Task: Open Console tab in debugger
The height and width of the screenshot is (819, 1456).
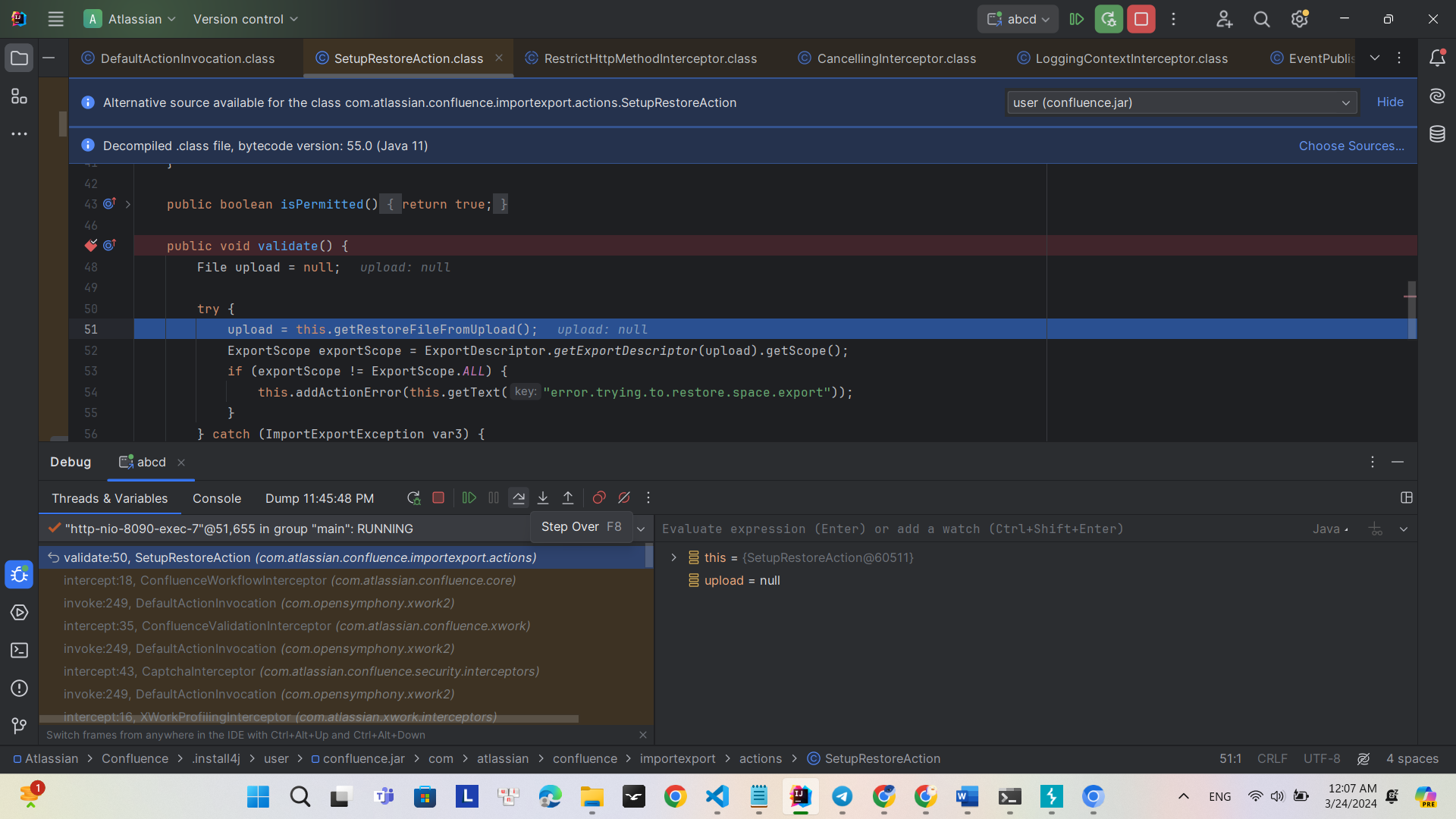Action: click(x=217, y=498)
